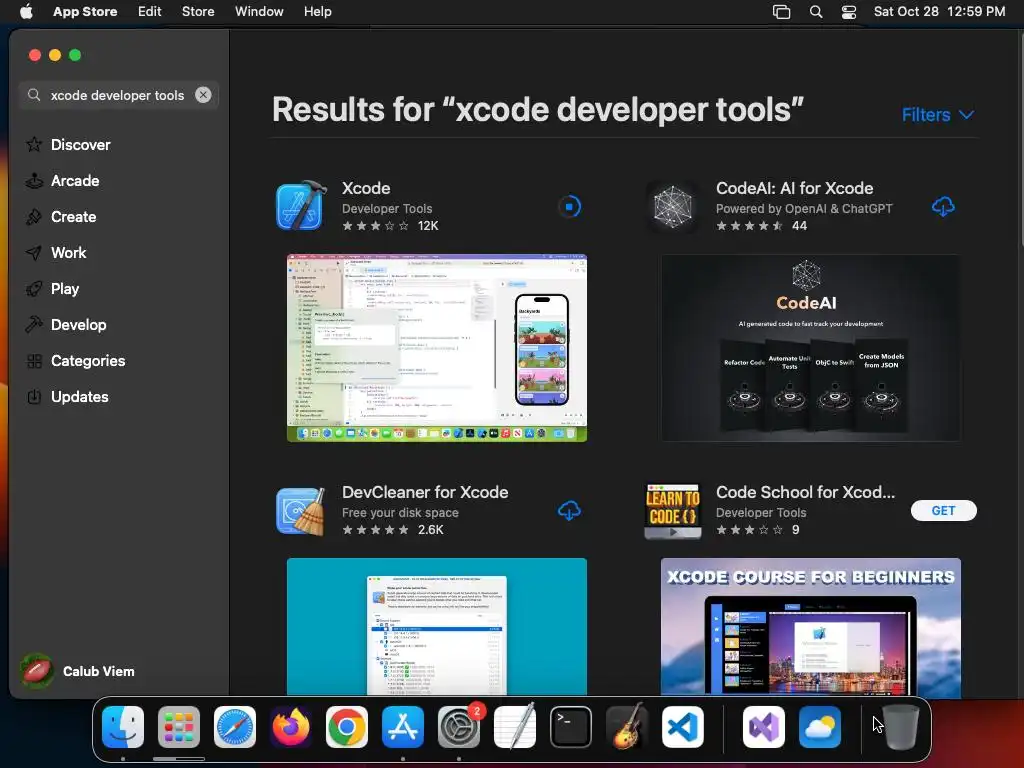Launch Visual Studio Code from the Dock

point(682,727)
